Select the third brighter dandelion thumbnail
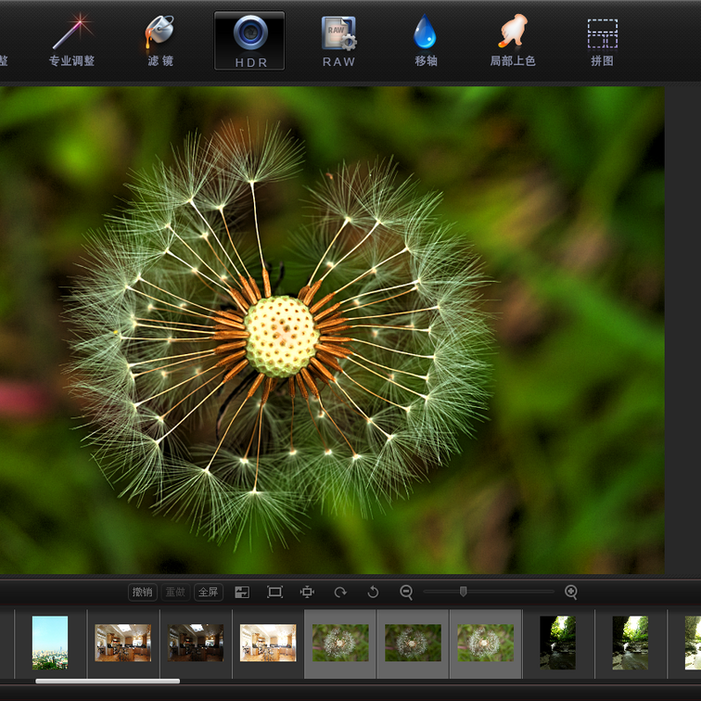 click(486, 642)
